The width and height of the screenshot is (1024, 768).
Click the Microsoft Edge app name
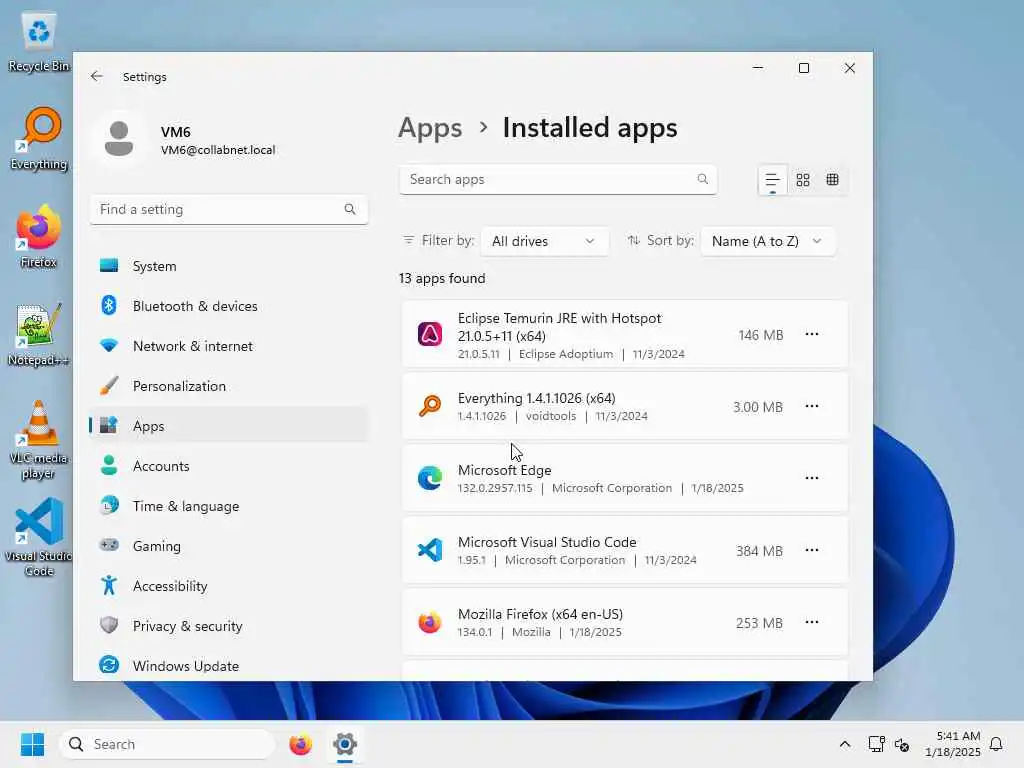[504, 470]
